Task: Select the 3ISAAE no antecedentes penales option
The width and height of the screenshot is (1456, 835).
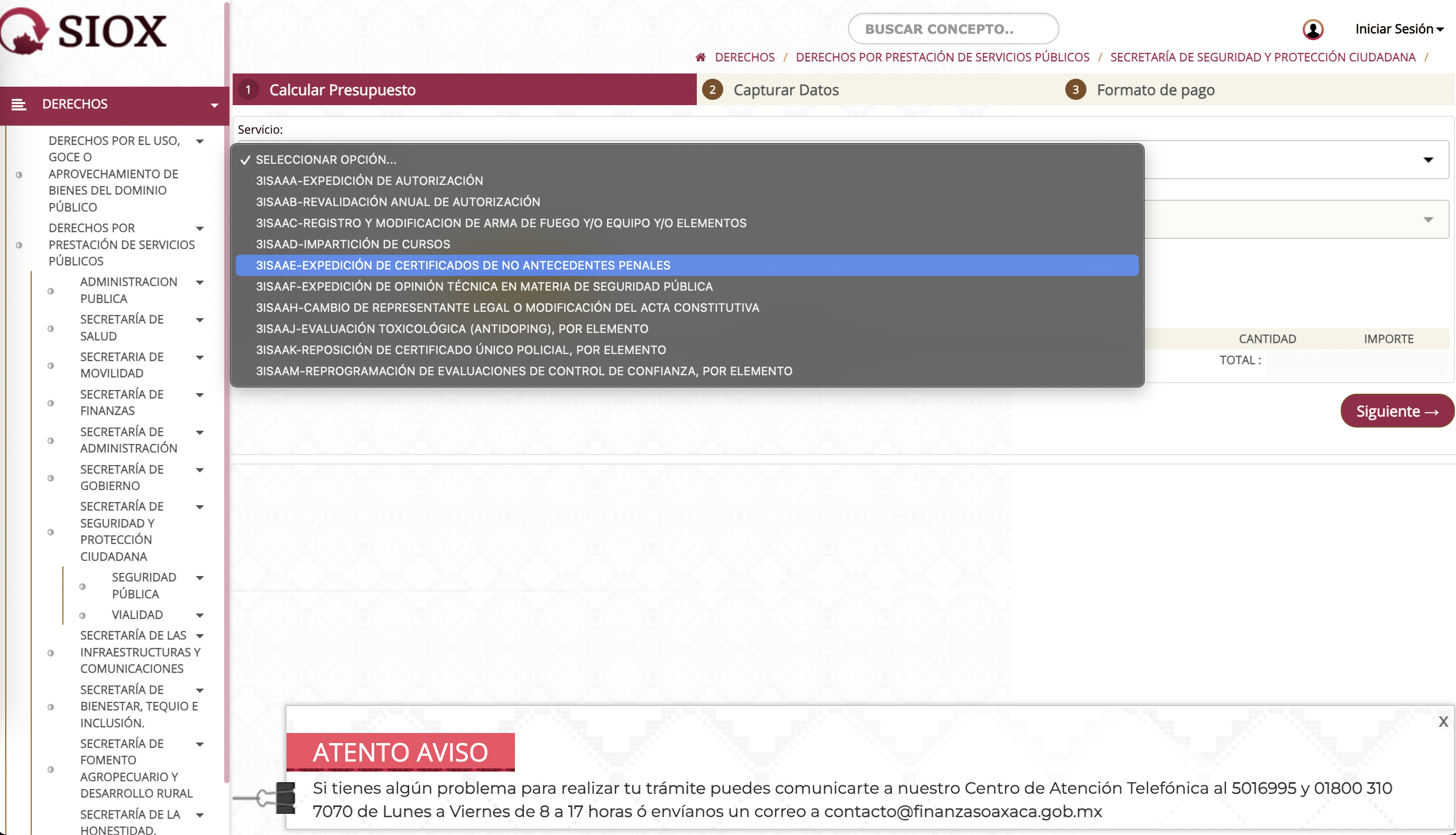Action: coord(463,265)
